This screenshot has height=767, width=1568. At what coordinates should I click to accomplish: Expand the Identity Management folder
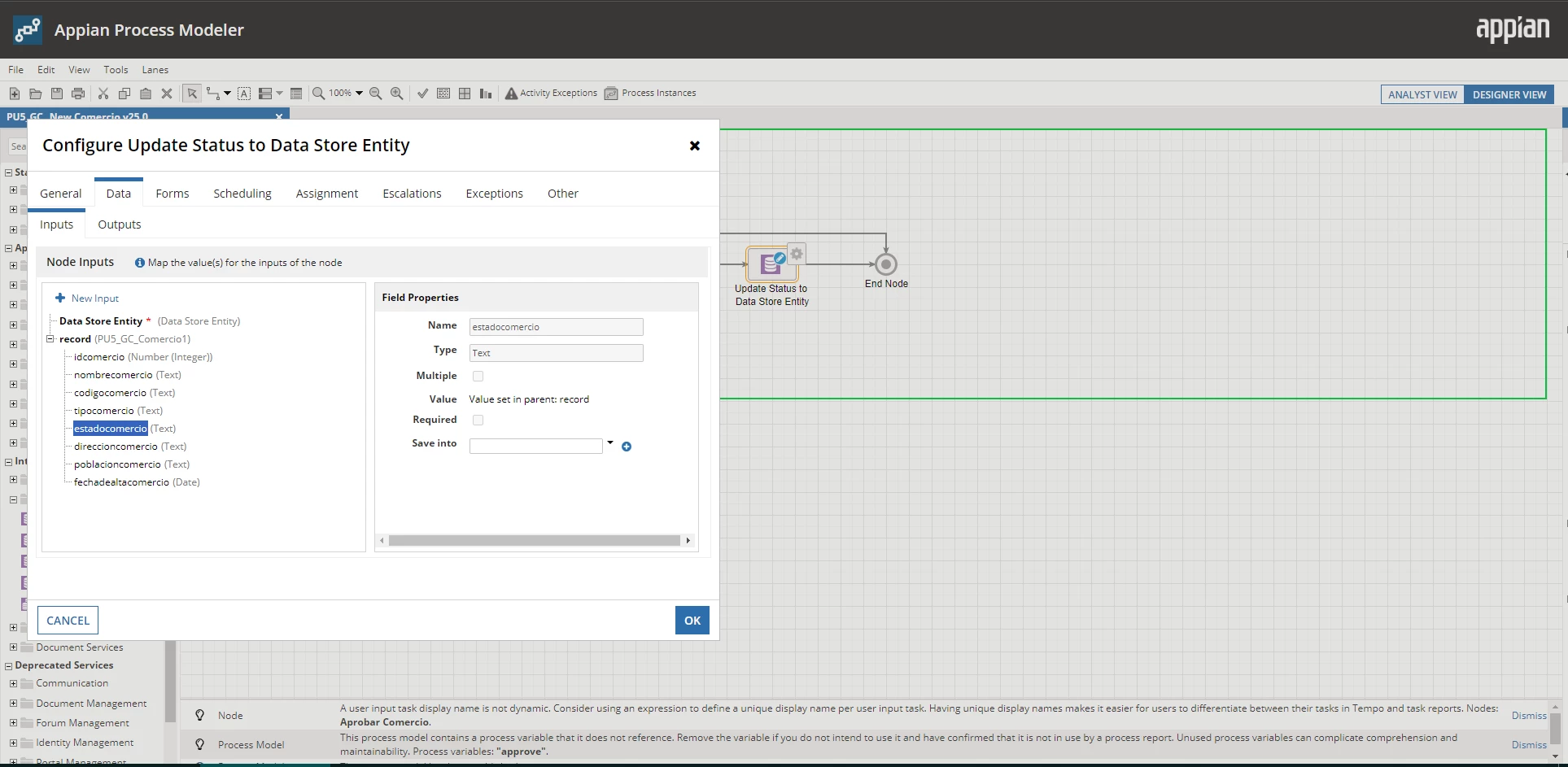(x=13, y=742)
